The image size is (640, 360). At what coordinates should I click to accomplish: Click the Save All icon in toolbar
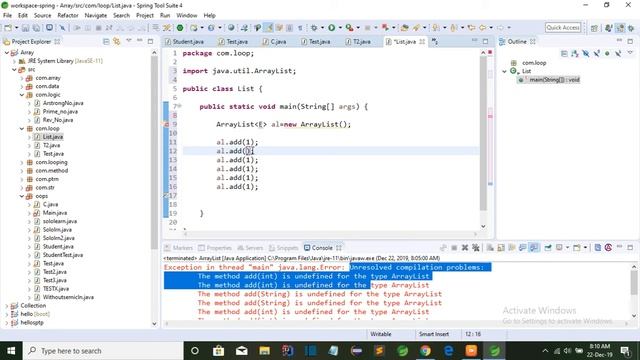pyautogui.click(x=36, y=28)
